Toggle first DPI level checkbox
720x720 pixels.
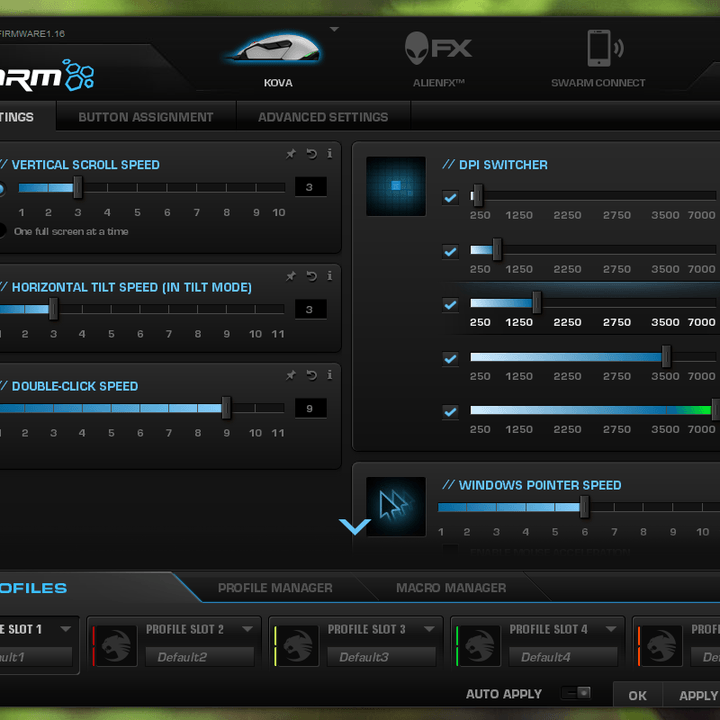[x=450, y=197]
